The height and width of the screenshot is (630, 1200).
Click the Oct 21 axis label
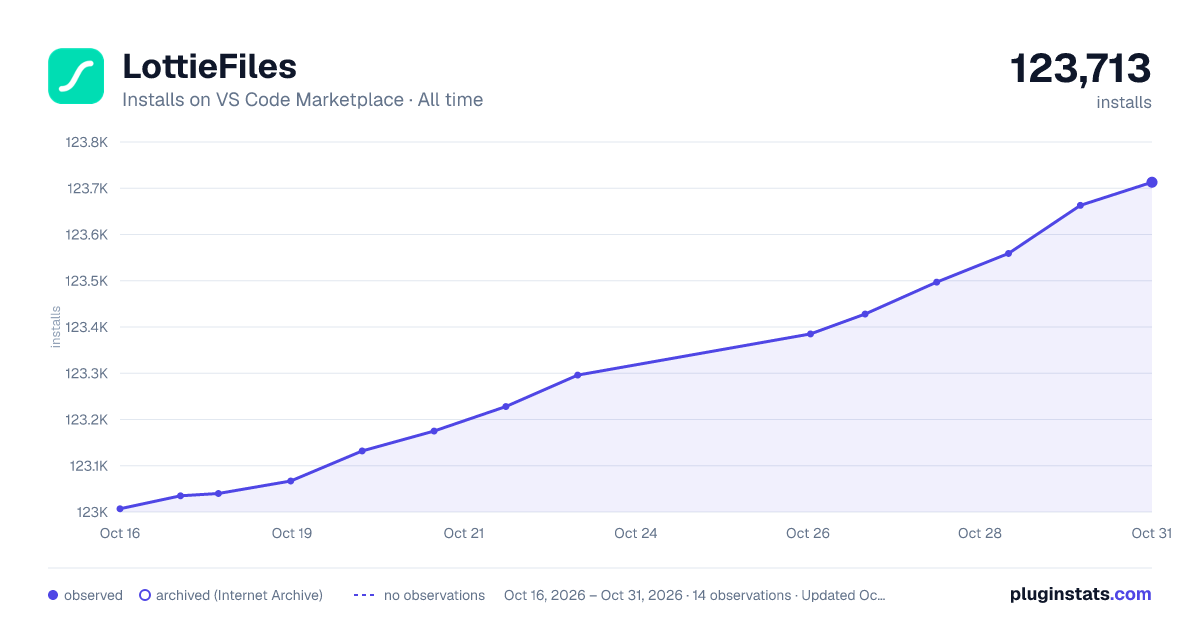464,533
